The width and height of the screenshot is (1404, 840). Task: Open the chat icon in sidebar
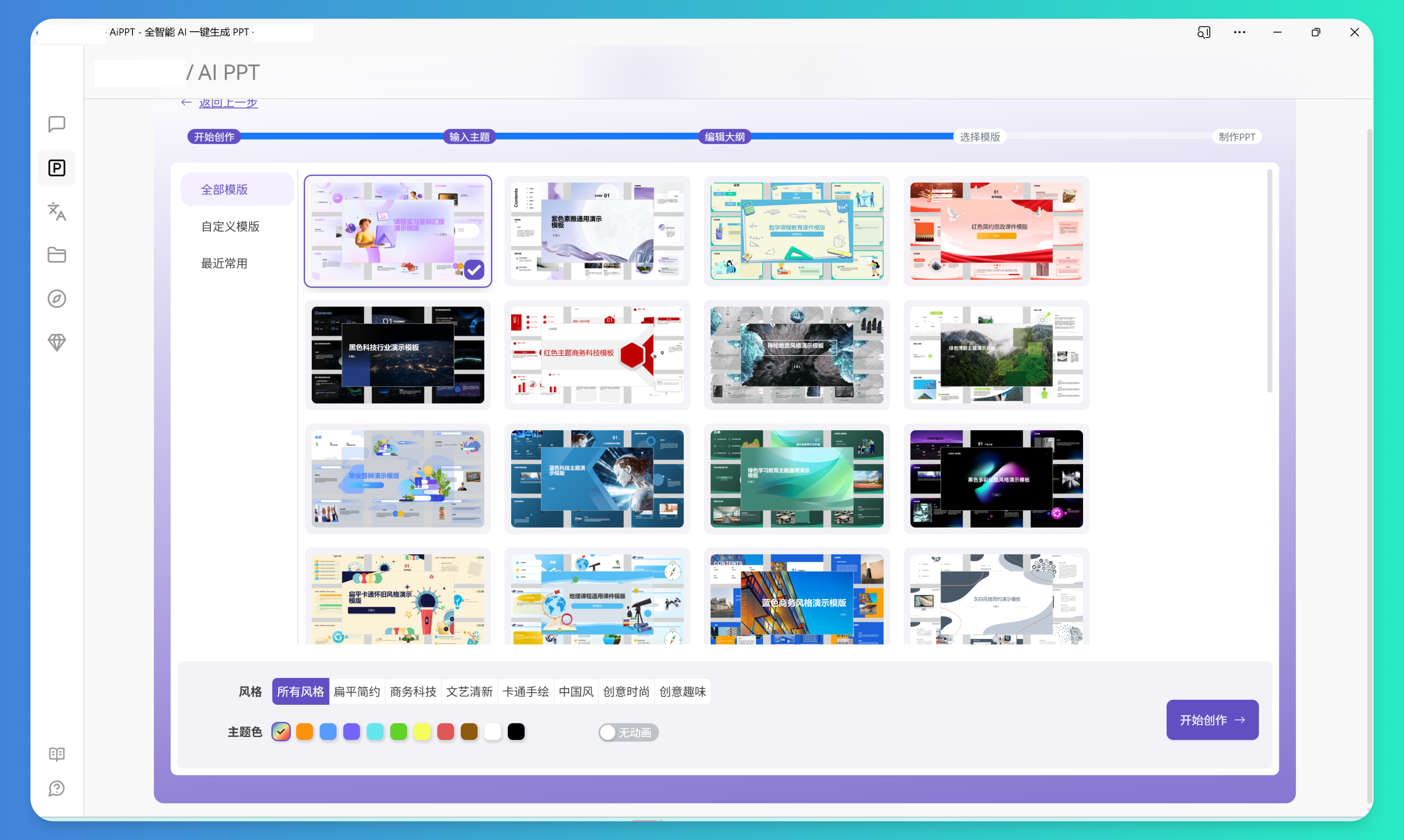[57, 124]
